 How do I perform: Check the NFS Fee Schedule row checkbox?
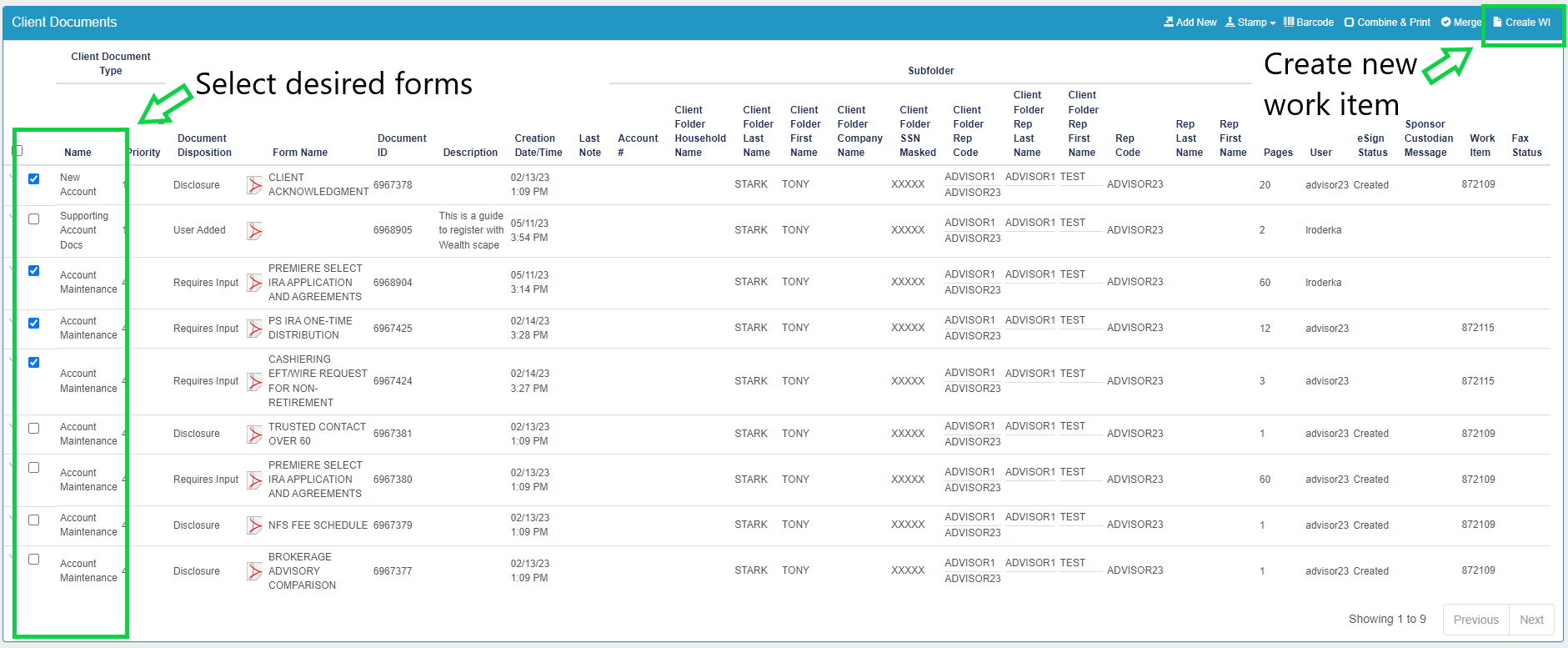point(34,520)
